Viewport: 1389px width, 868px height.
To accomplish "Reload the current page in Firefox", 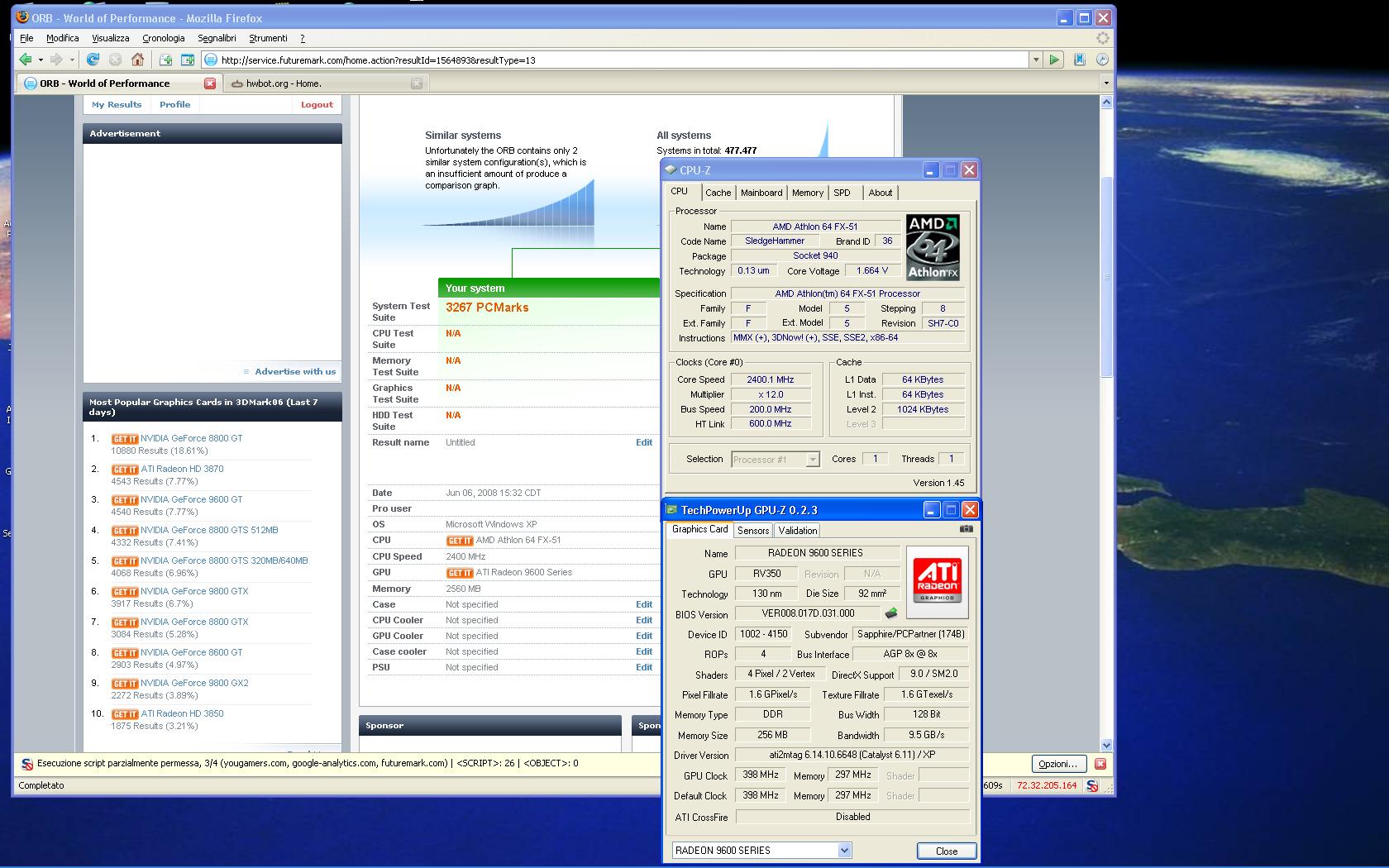I will tap(93, 60).
